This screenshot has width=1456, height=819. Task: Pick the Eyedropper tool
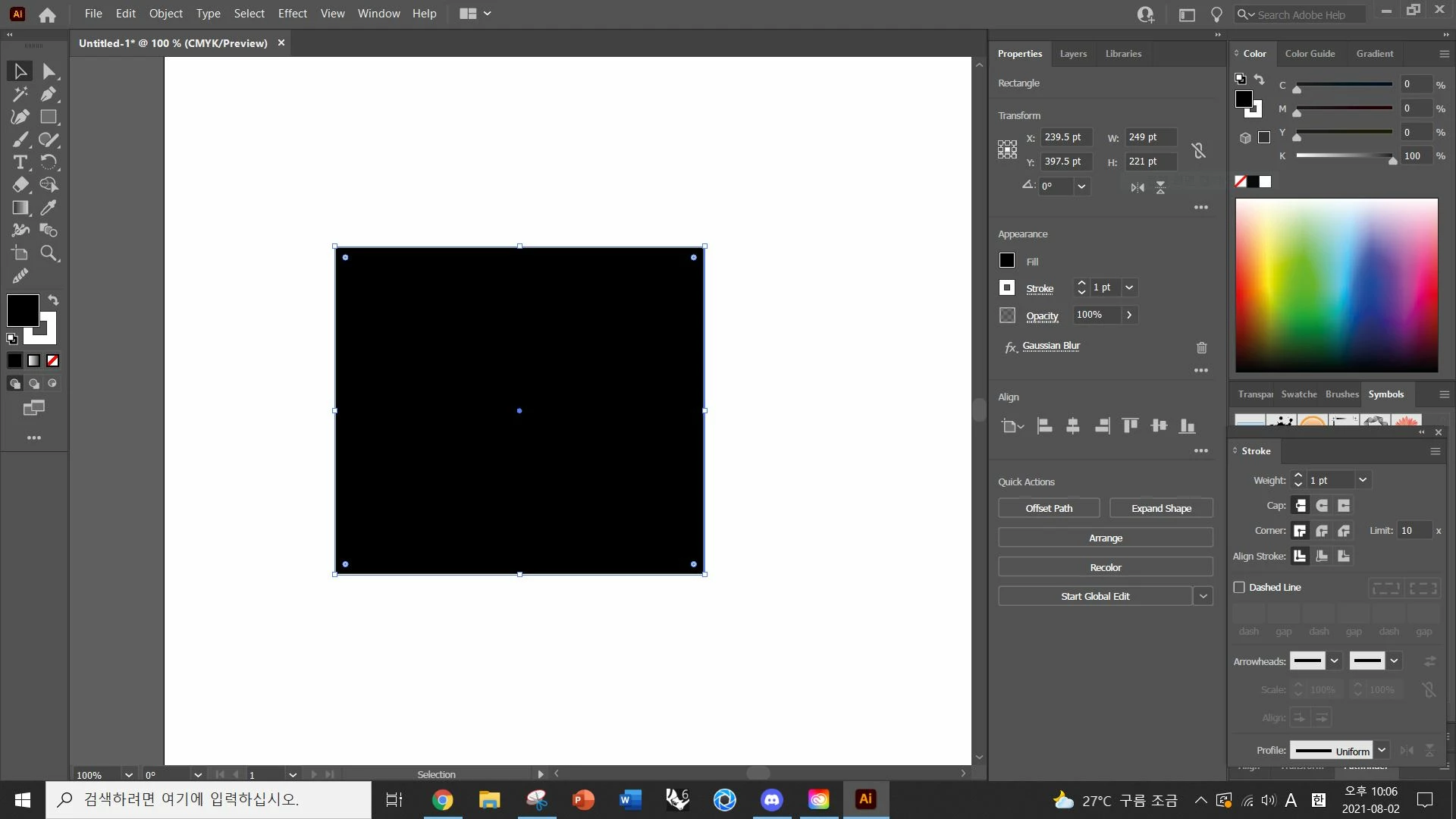click(49, 208)
